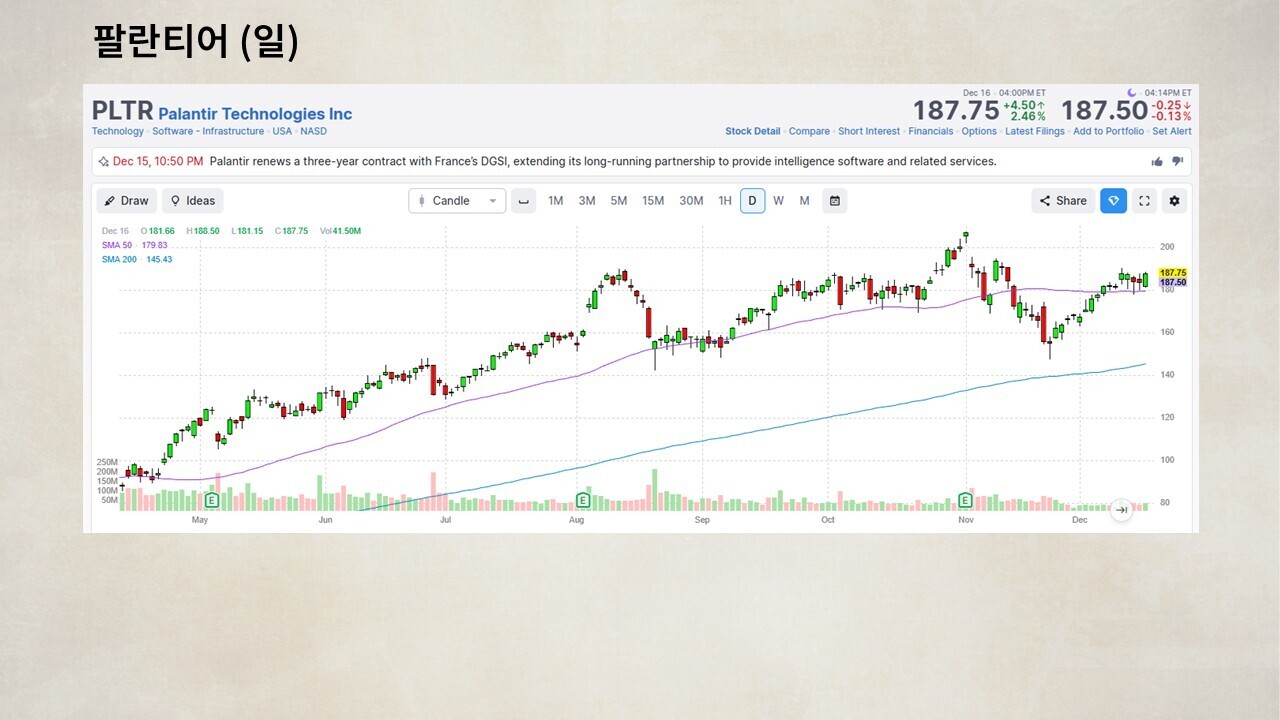
Task: Click the SMA 200 legend label
Action: click(119, 259)
